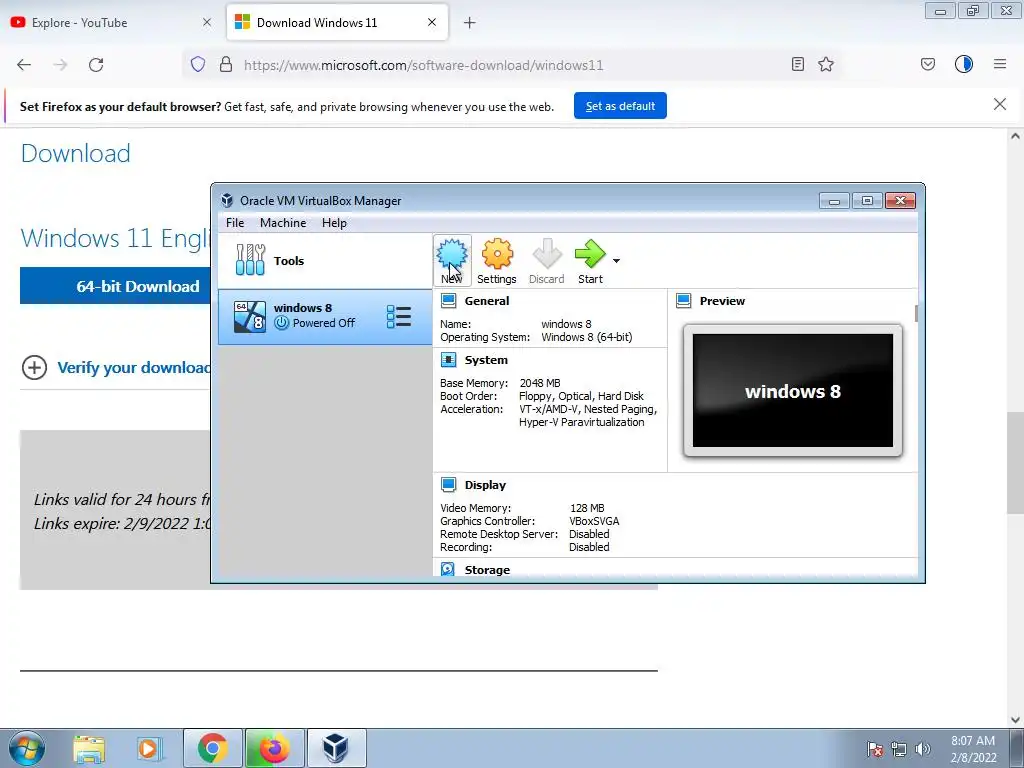
Task: Open the Windows Start menu orb
Action: point(27,748)
